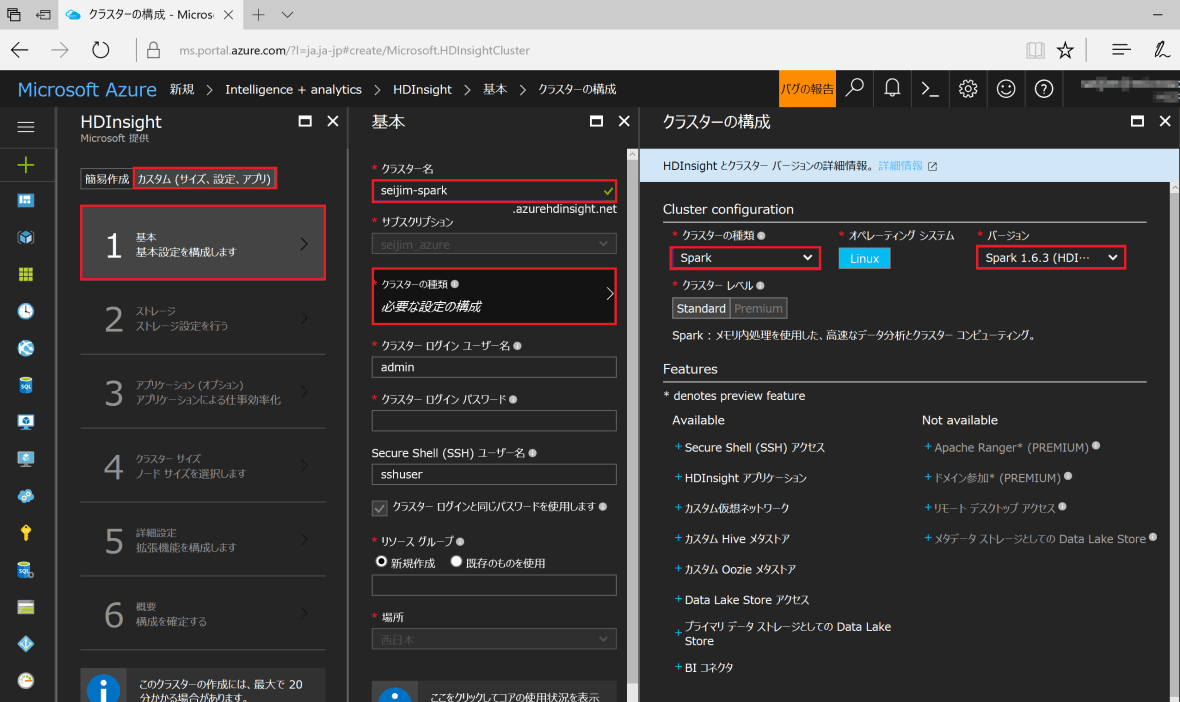
Task: Open the 場所 location dropdown
Action: tap(493, 638)
